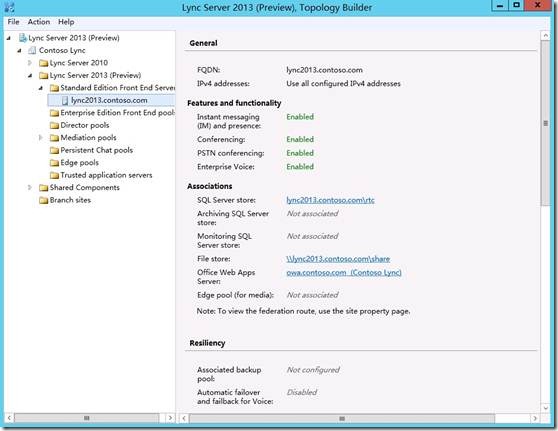
Task: Select Branch sites tree item
Action: [x=70, y=200]
